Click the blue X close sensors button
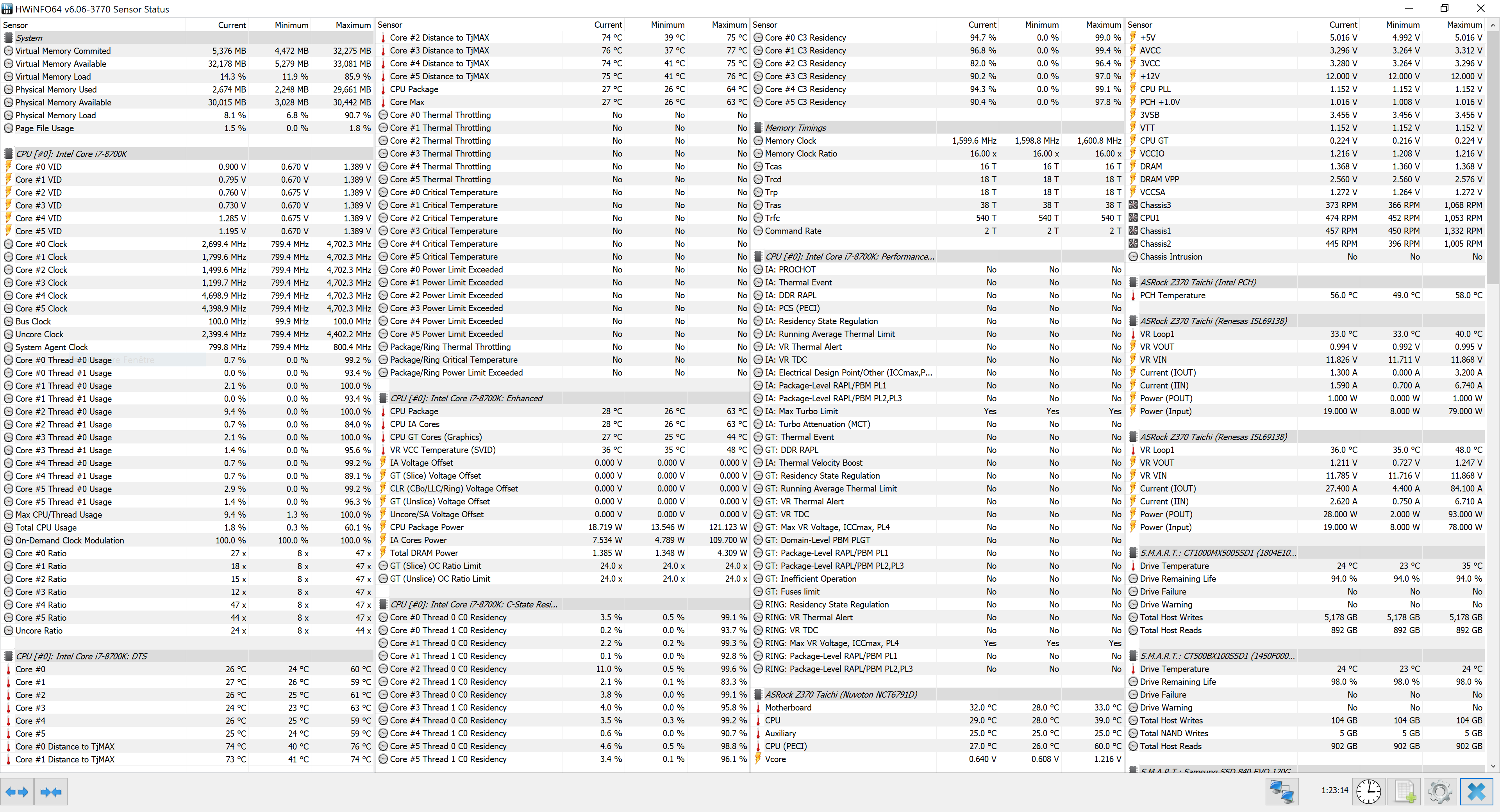This screenshot has height=812, width=1500. (1476, 792)
